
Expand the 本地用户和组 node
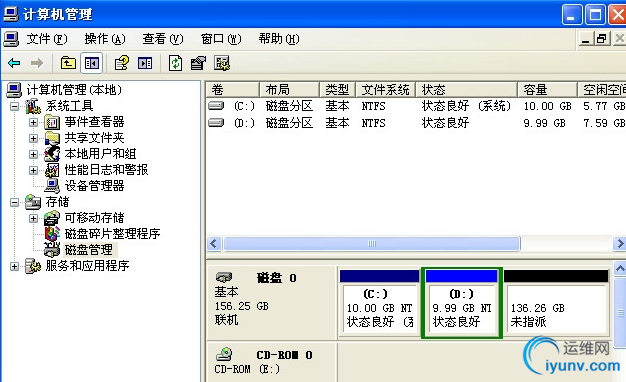(x=34, y=154)
